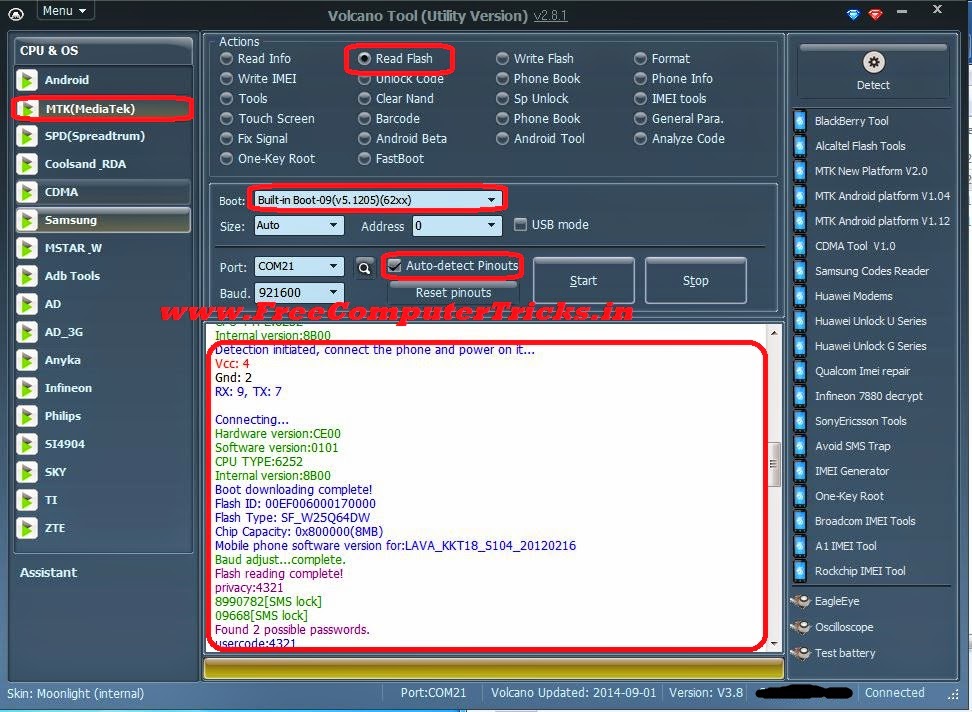Click the Test battery tool icon

tap(800, 653)
